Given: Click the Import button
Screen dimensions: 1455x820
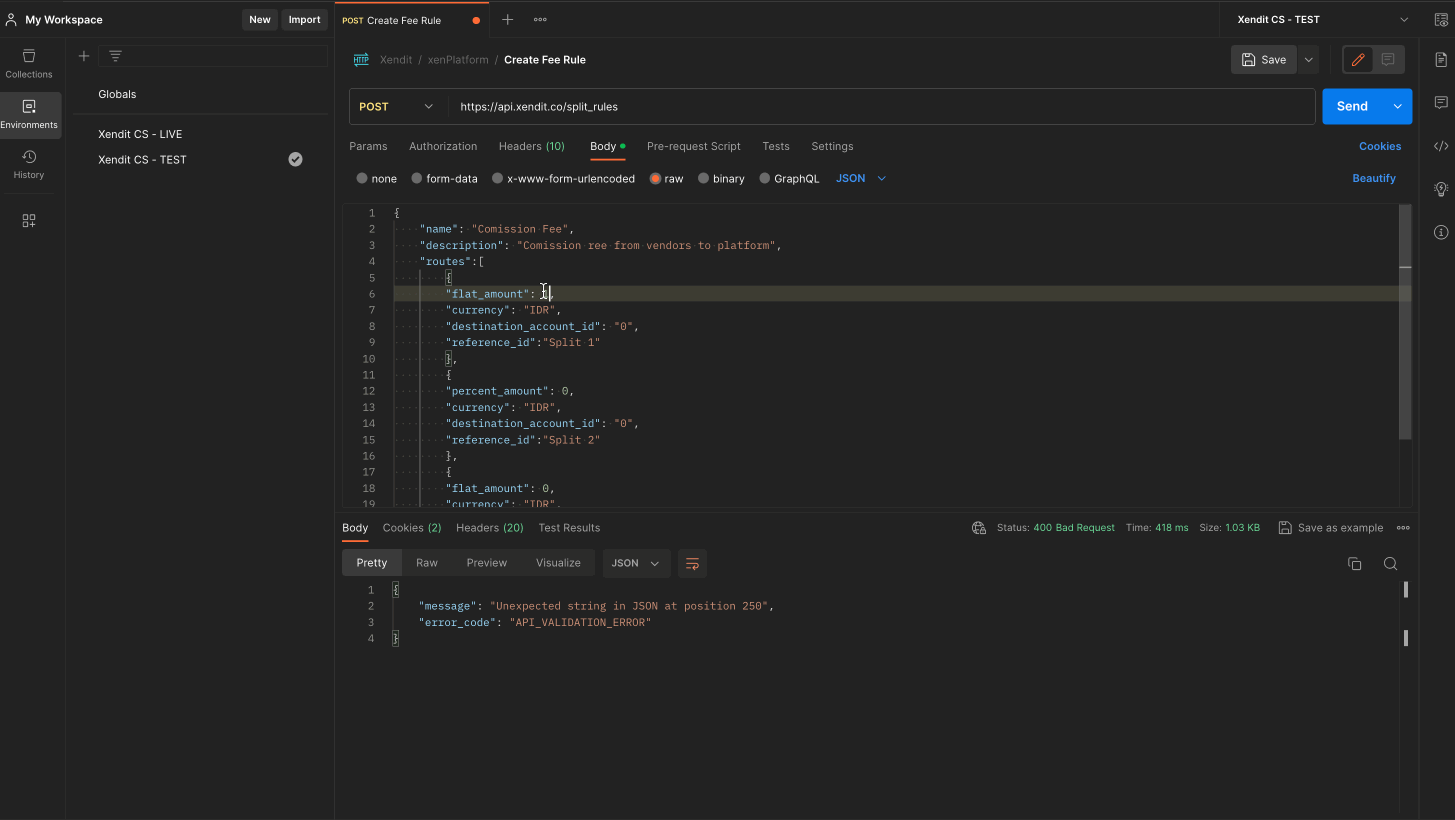Looking at the screenshot, I should click(x=305, y=19).
